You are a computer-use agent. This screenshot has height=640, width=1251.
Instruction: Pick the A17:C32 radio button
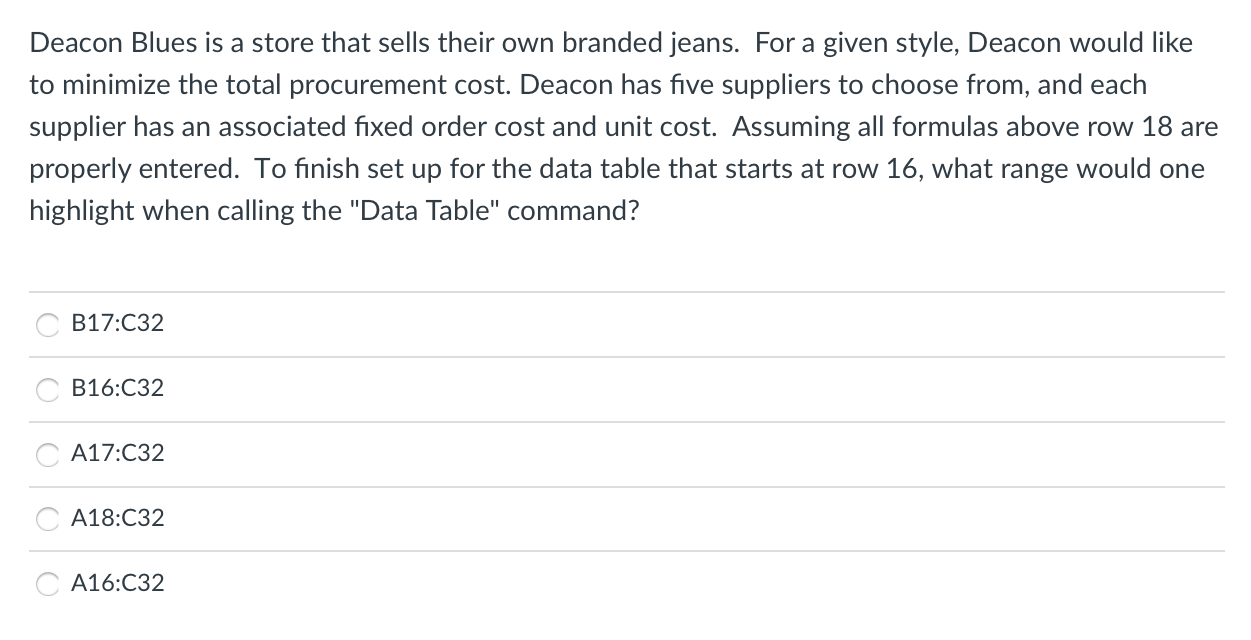48,455
